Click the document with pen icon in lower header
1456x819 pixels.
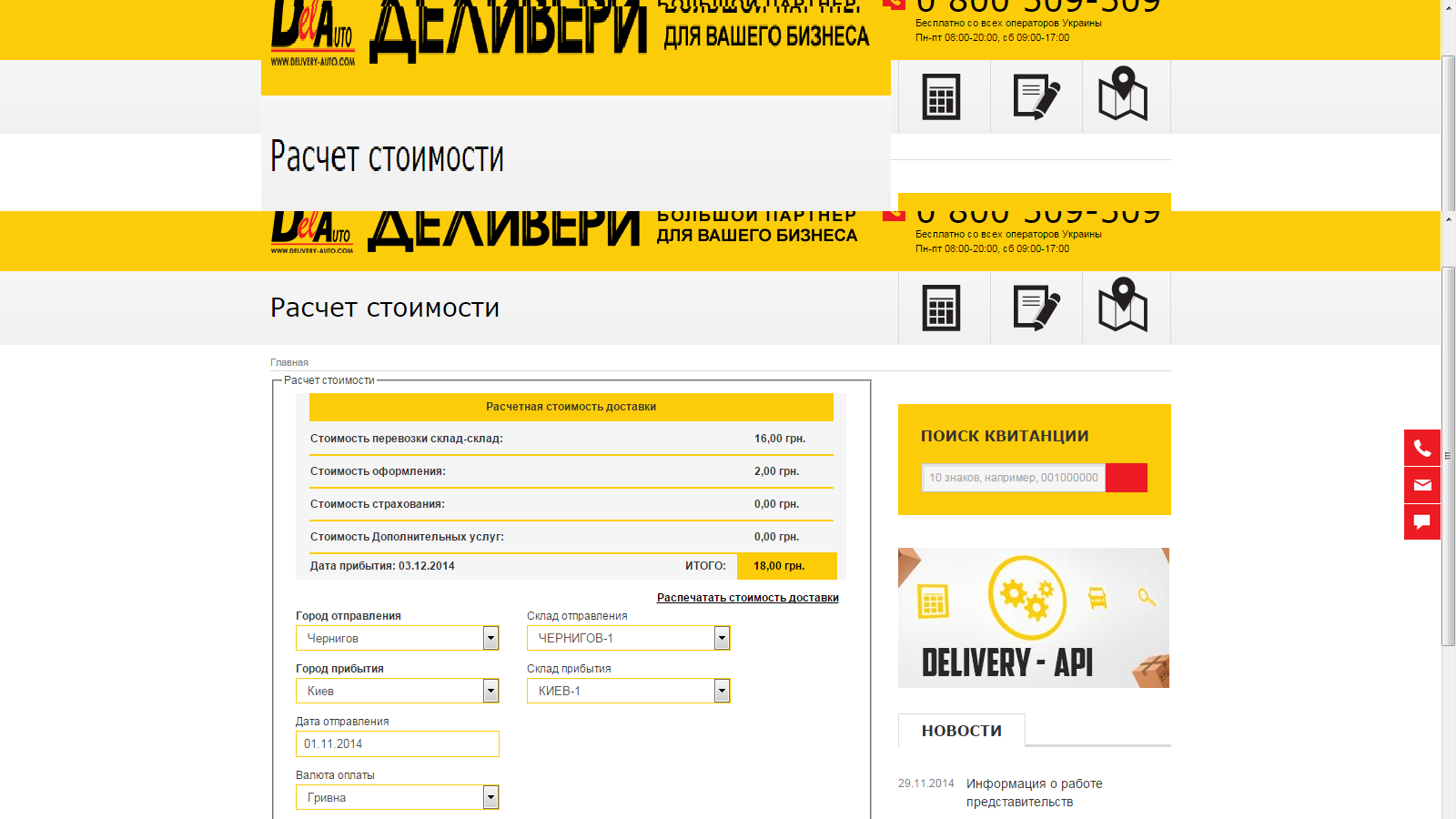pos(1036,308)
